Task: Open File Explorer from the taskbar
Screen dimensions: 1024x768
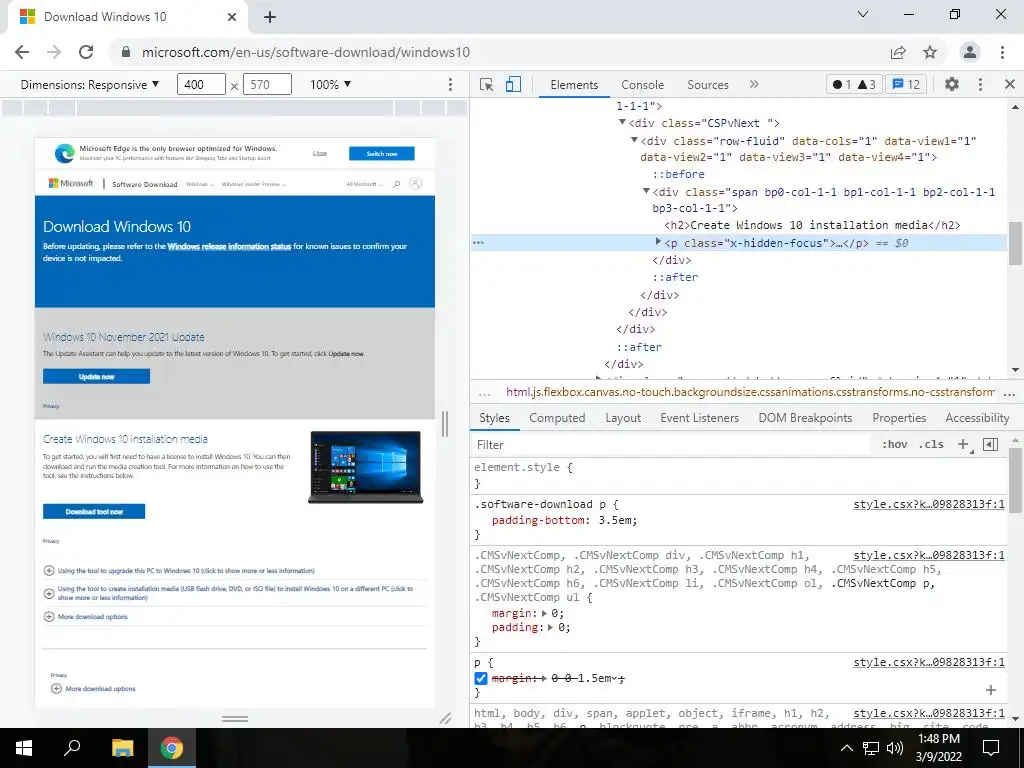Action: click(x=121, y=748)
